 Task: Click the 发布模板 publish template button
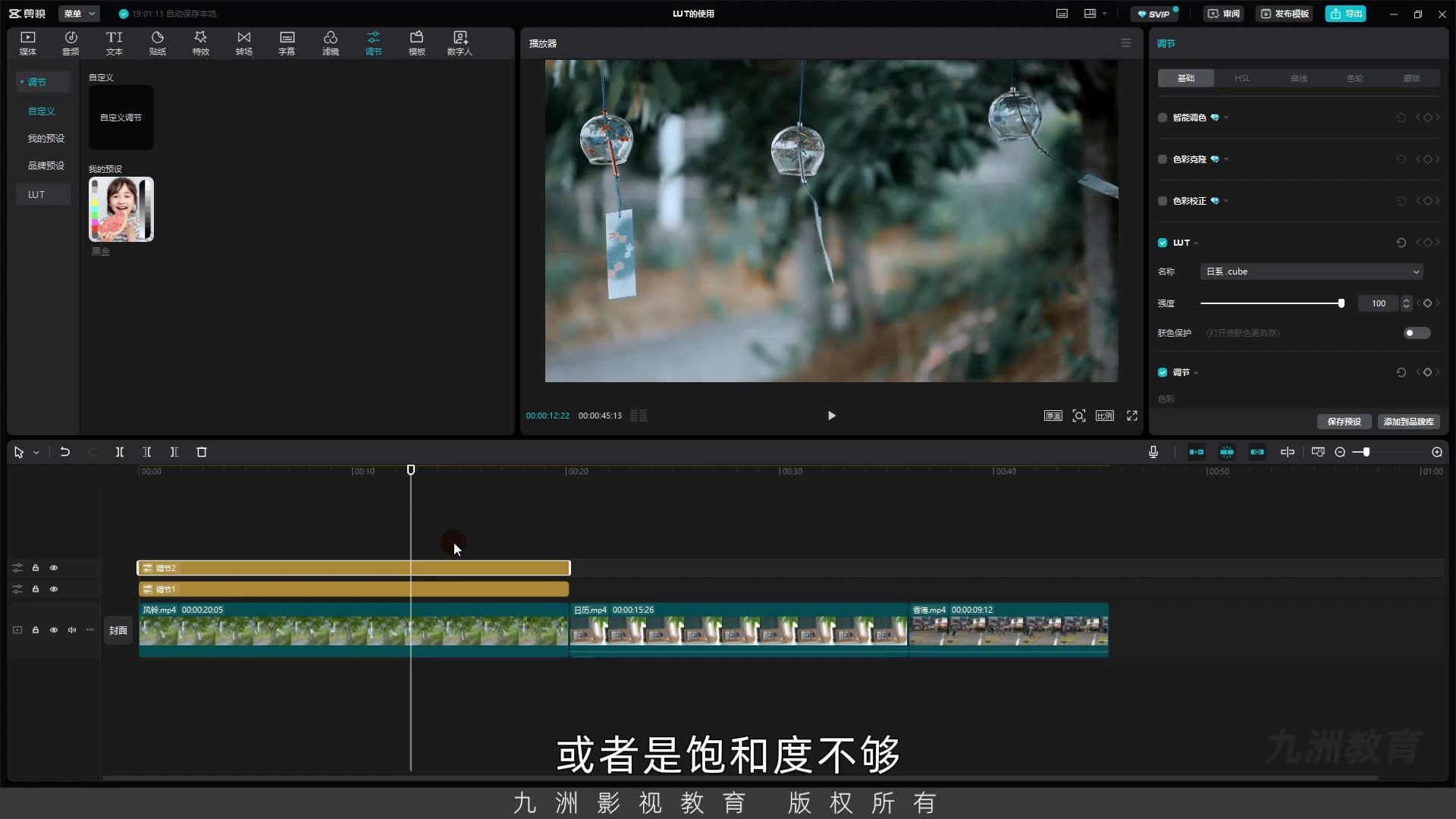1285,14
